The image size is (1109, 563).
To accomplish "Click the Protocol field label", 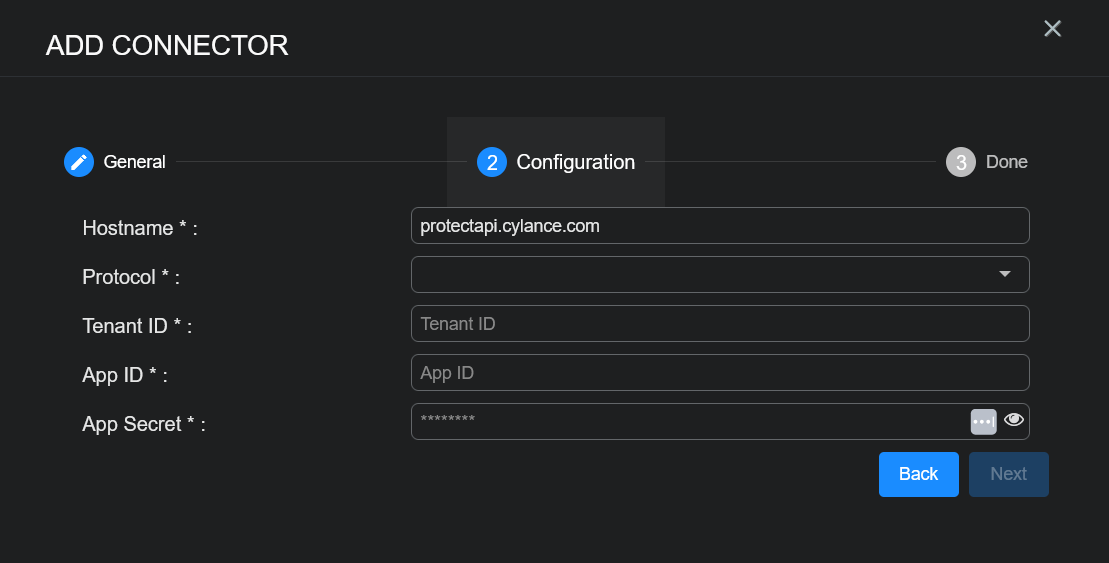I will coord(131,277).
